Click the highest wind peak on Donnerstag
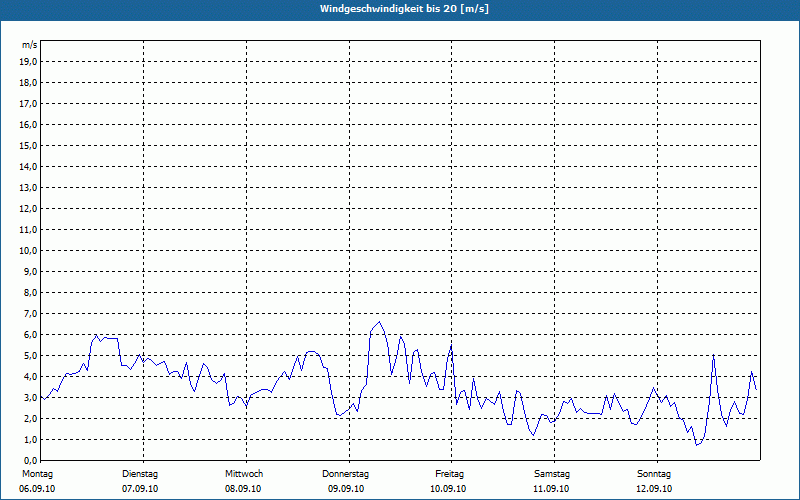This screenshot has width=800, height=500. (379, 322)
